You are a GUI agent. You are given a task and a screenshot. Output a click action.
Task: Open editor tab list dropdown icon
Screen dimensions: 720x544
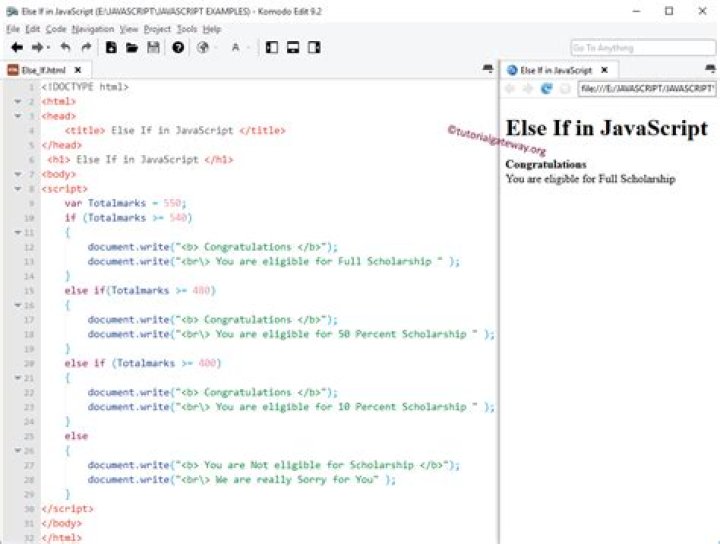click(488, 69)
